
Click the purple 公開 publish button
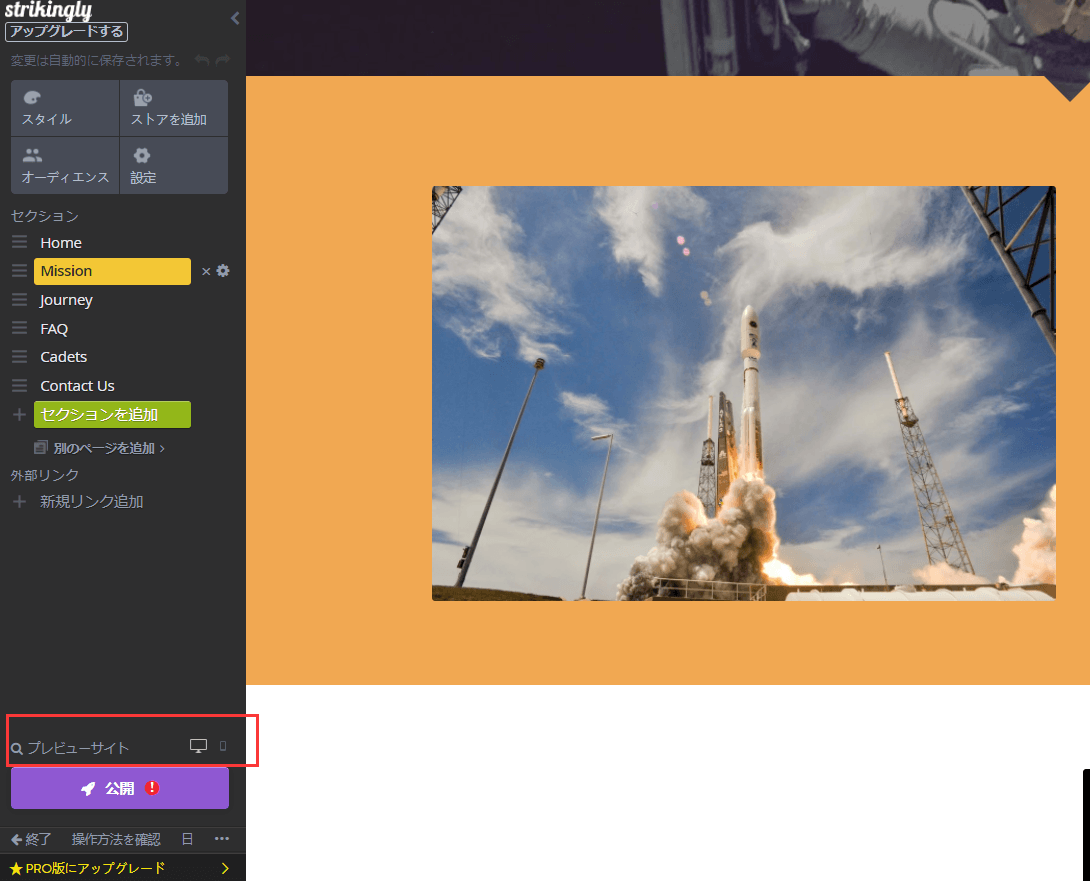click(118, 788)
